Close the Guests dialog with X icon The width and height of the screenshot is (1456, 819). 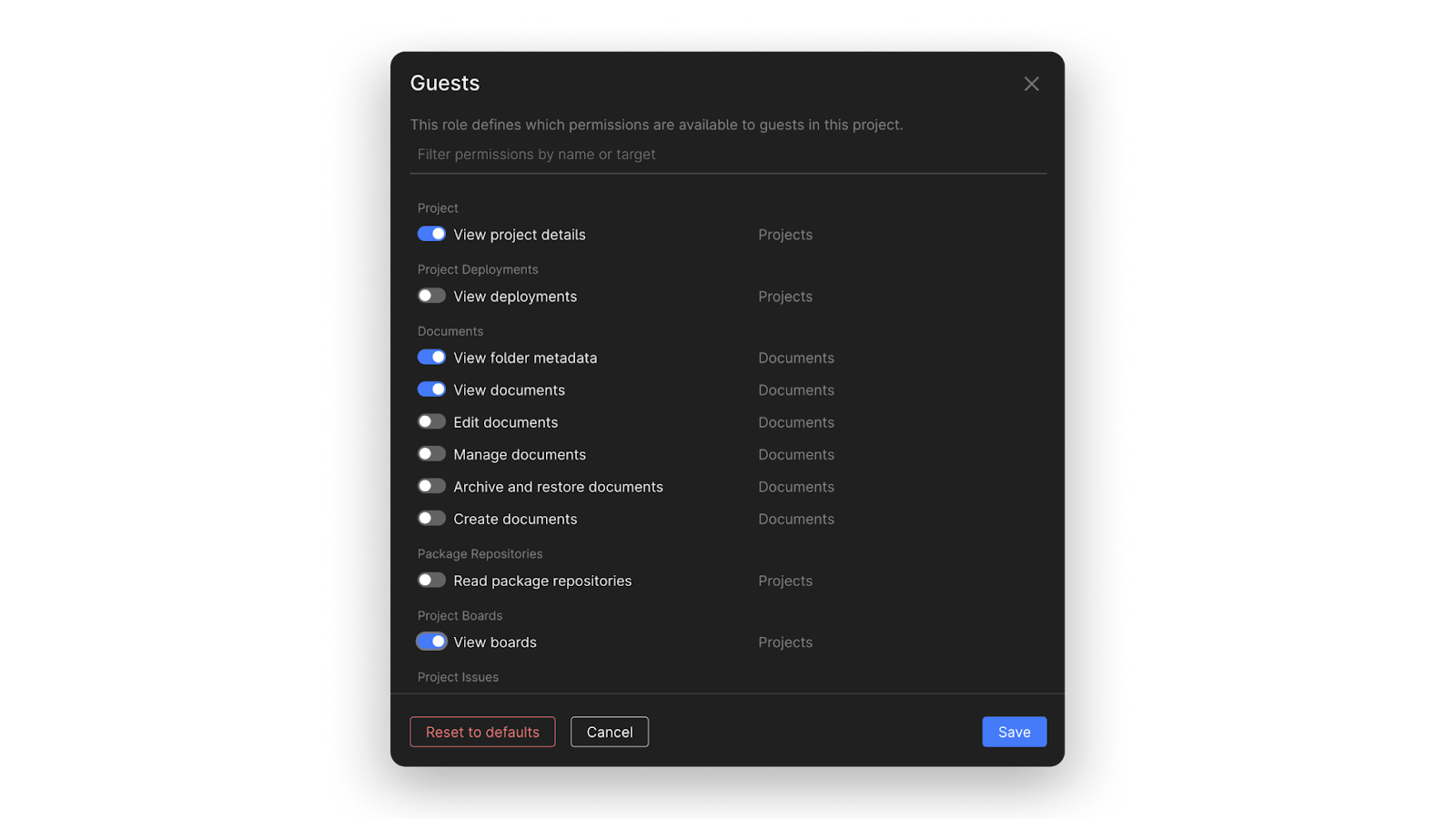point(1031,84)
